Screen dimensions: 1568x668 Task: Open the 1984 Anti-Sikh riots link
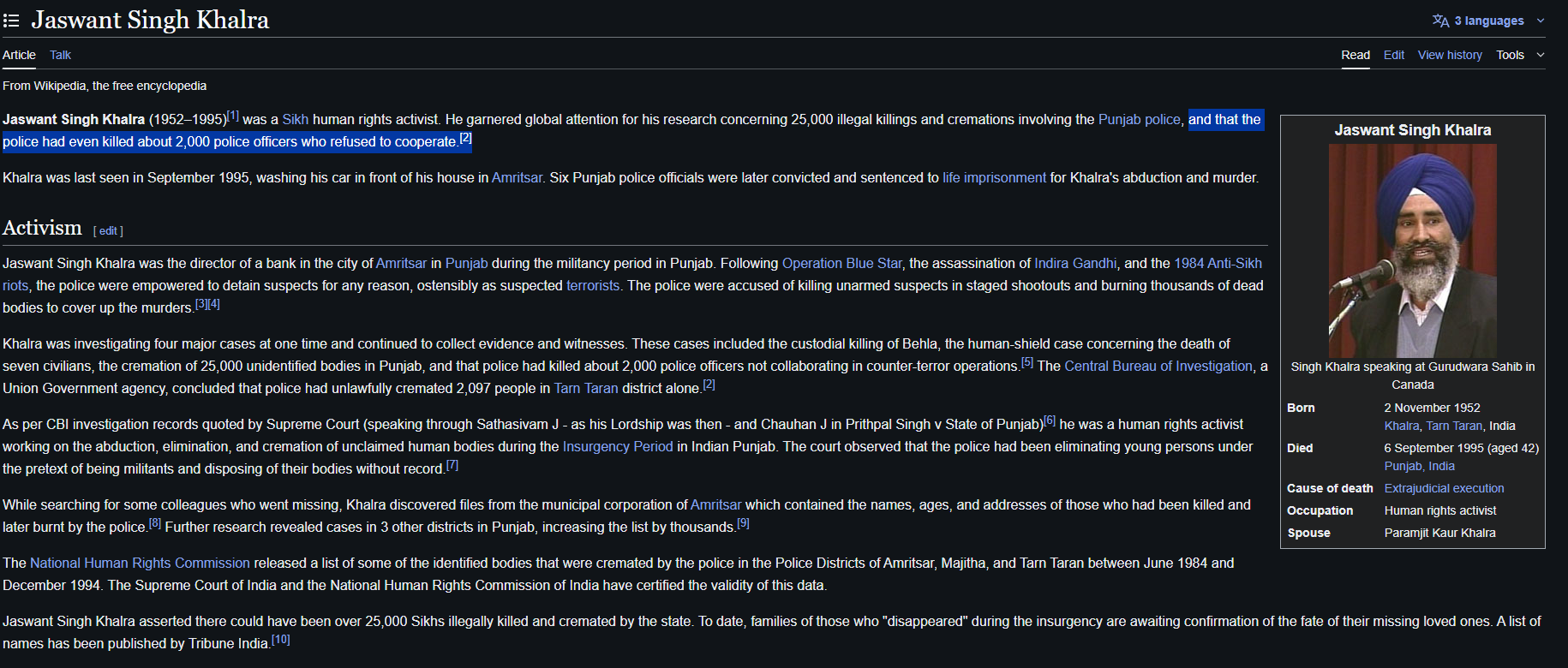(x=1218, y=264)
